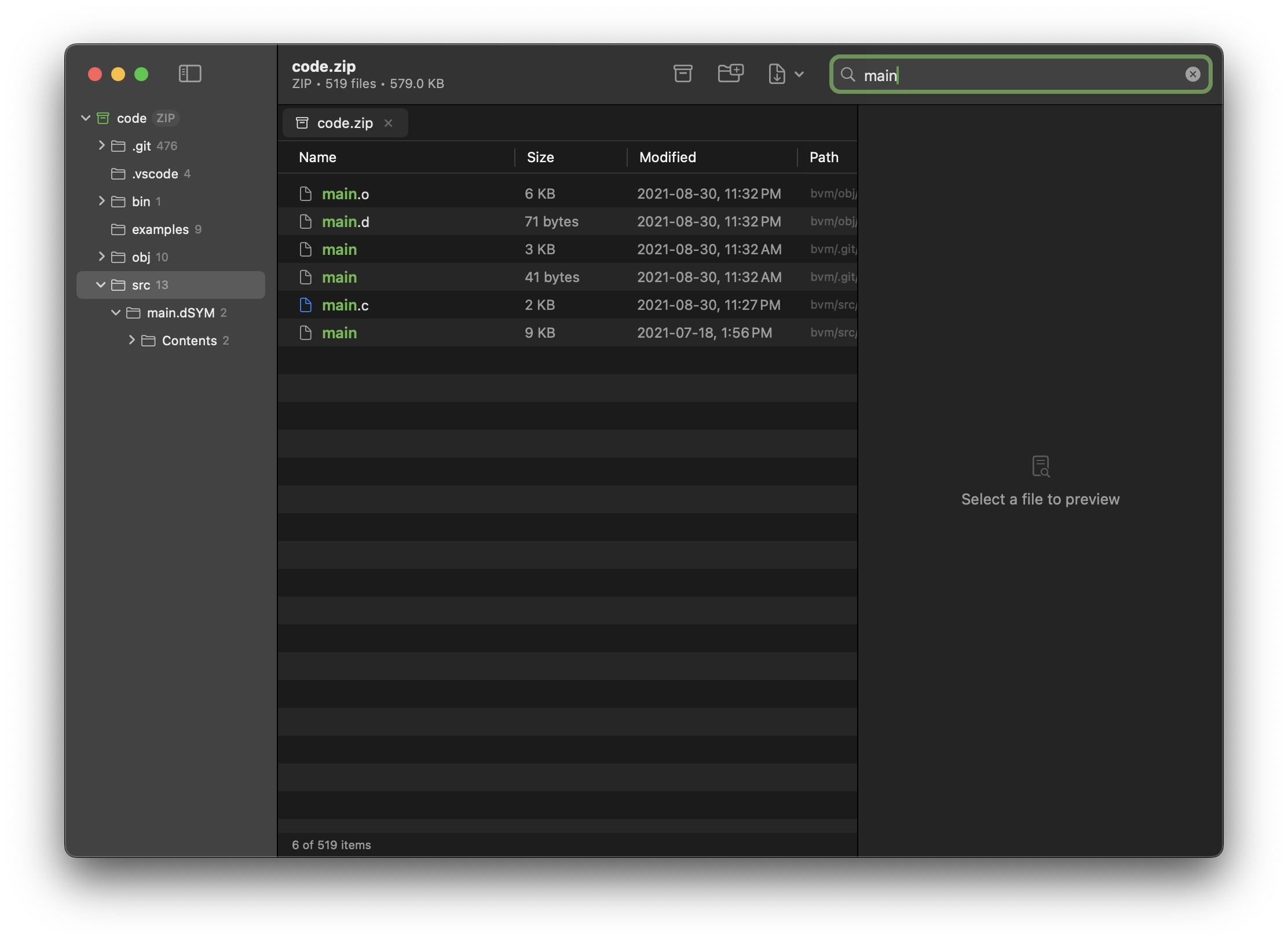Click the archive icon in code.zip tab

coord(302,123)
